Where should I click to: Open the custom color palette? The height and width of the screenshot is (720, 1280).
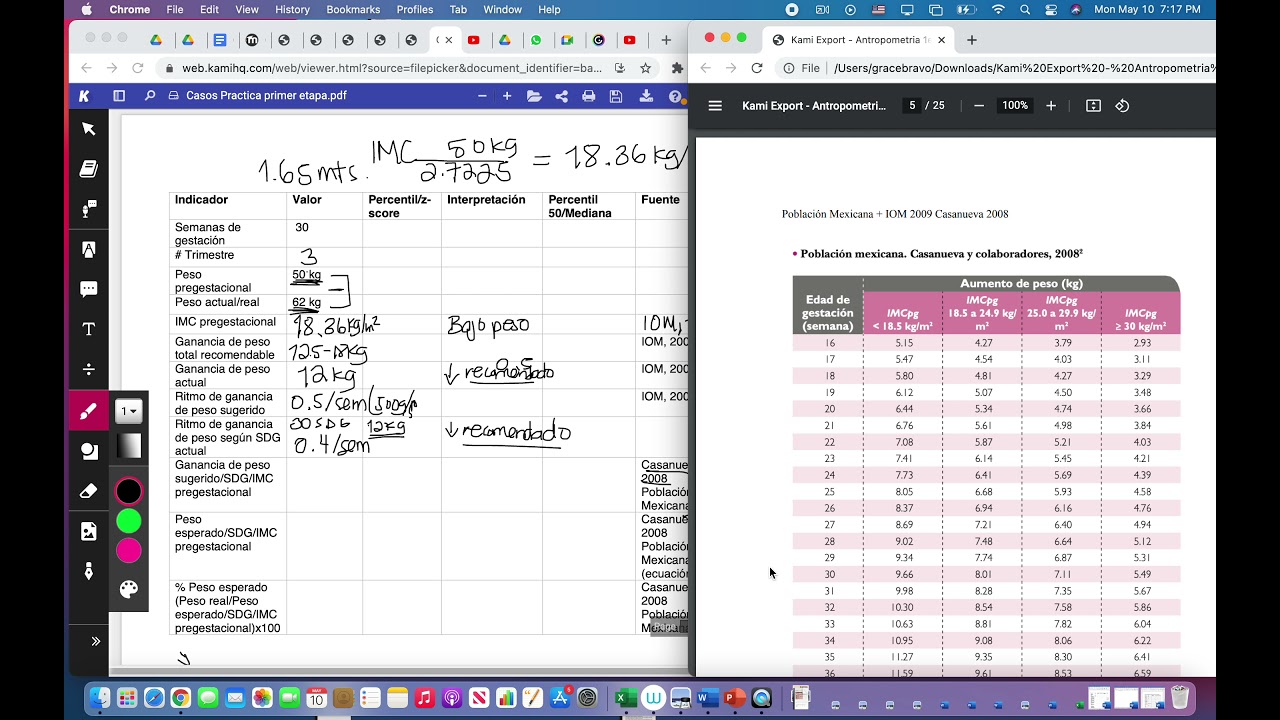click(x=129, y=589)
